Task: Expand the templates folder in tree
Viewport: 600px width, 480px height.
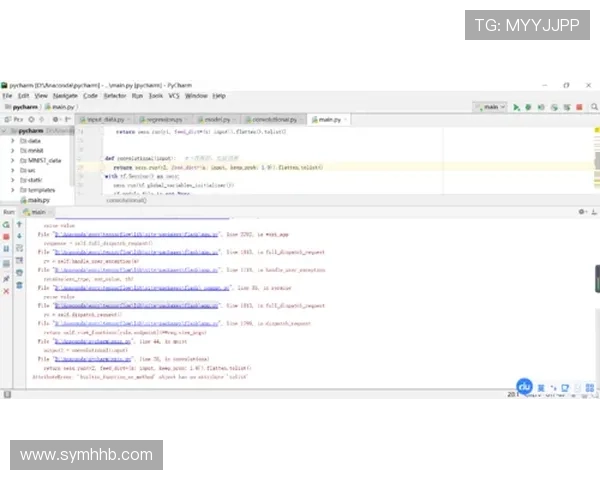Action: pos(12,190)
